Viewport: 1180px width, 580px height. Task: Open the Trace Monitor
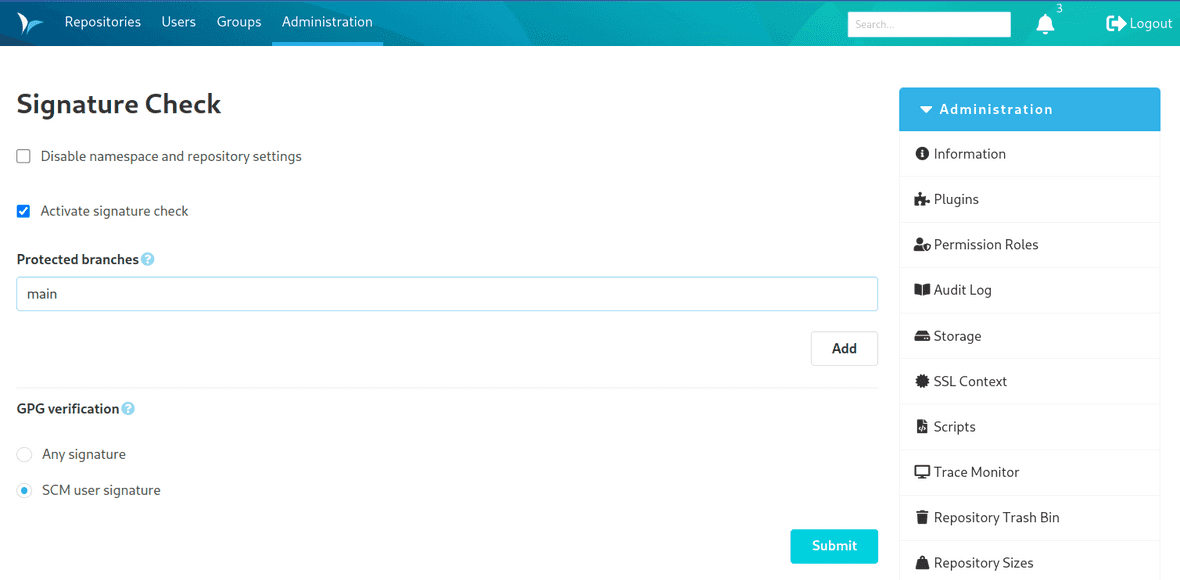975,471
